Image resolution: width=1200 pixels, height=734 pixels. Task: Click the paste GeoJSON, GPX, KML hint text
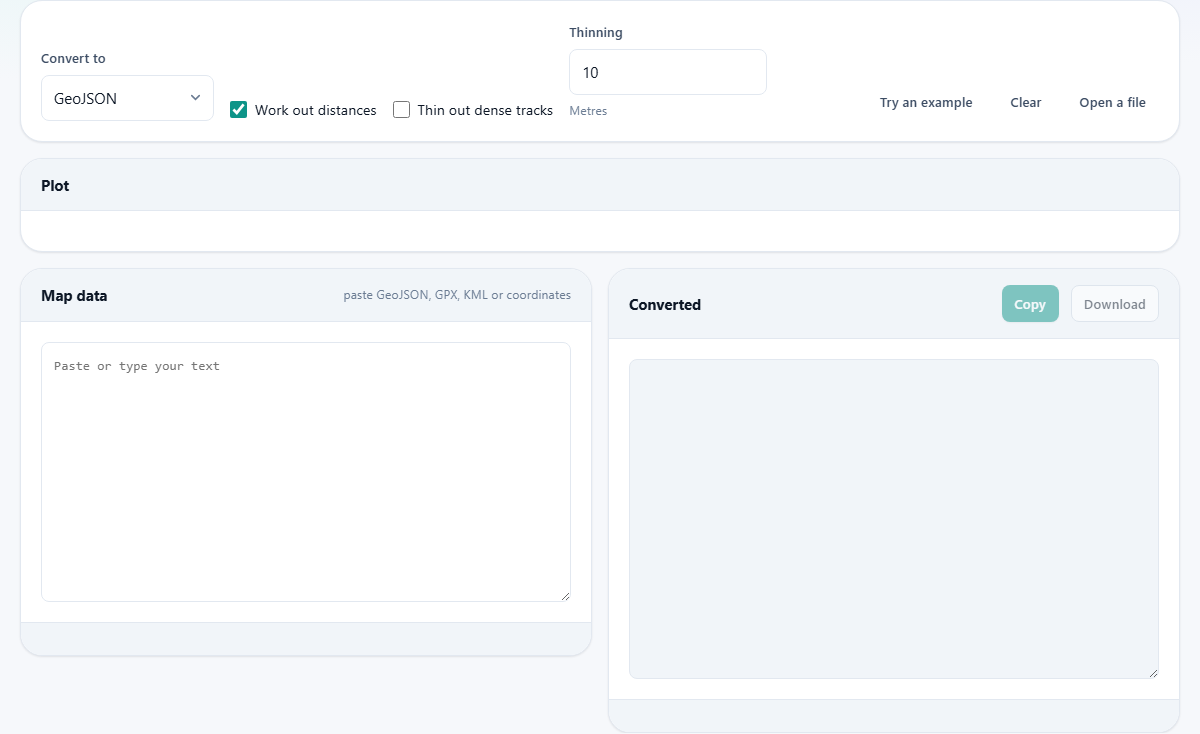457,295
